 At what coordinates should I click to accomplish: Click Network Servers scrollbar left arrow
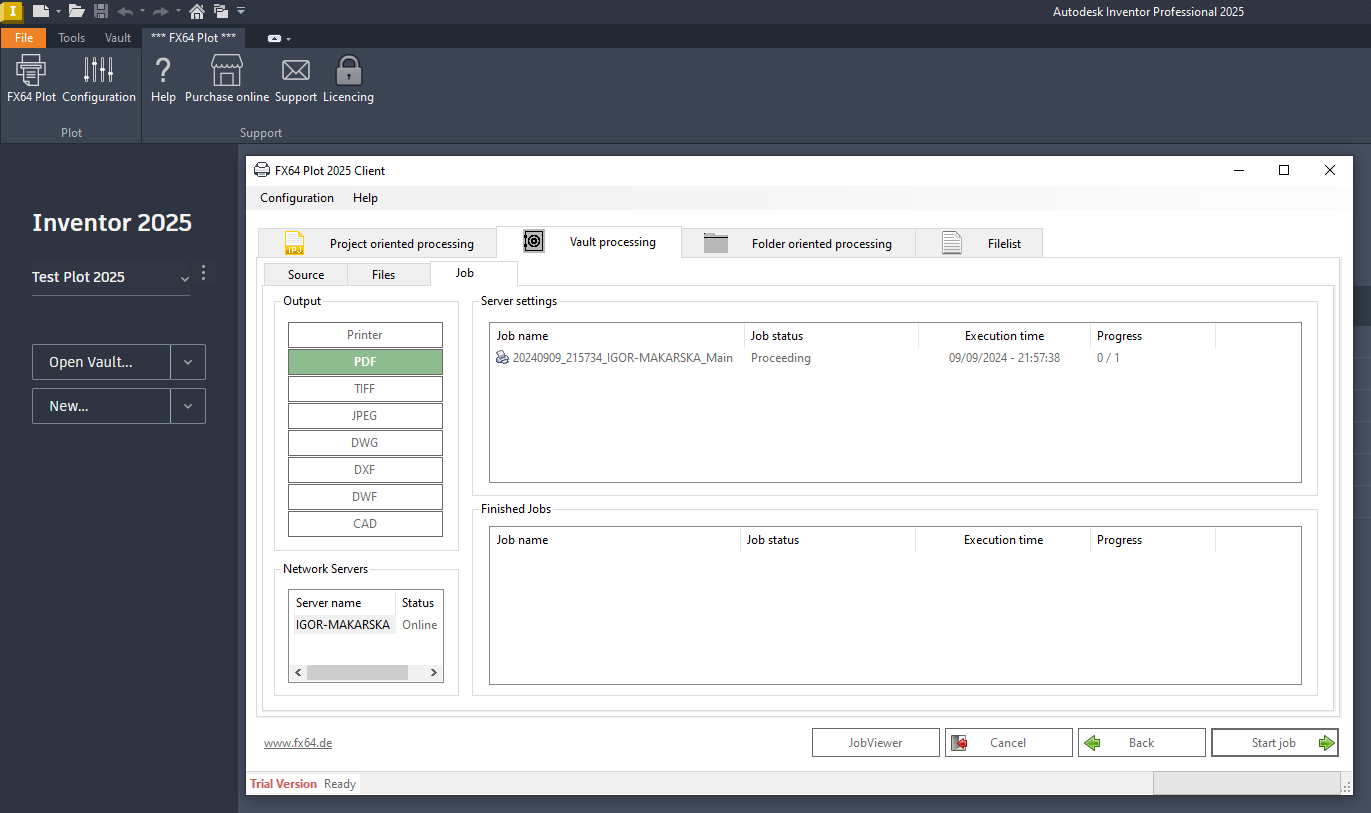(x=298, y=673)
